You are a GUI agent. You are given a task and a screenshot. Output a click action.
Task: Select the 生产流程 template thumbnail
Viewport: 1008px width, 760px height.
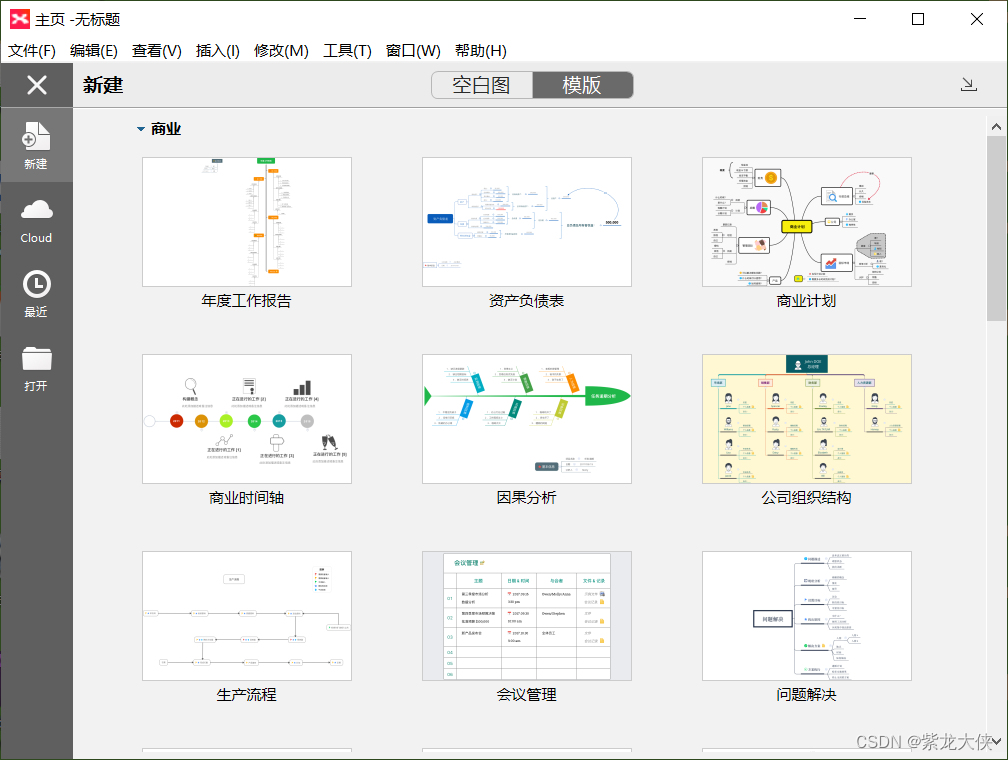click(x=247, y=616)
